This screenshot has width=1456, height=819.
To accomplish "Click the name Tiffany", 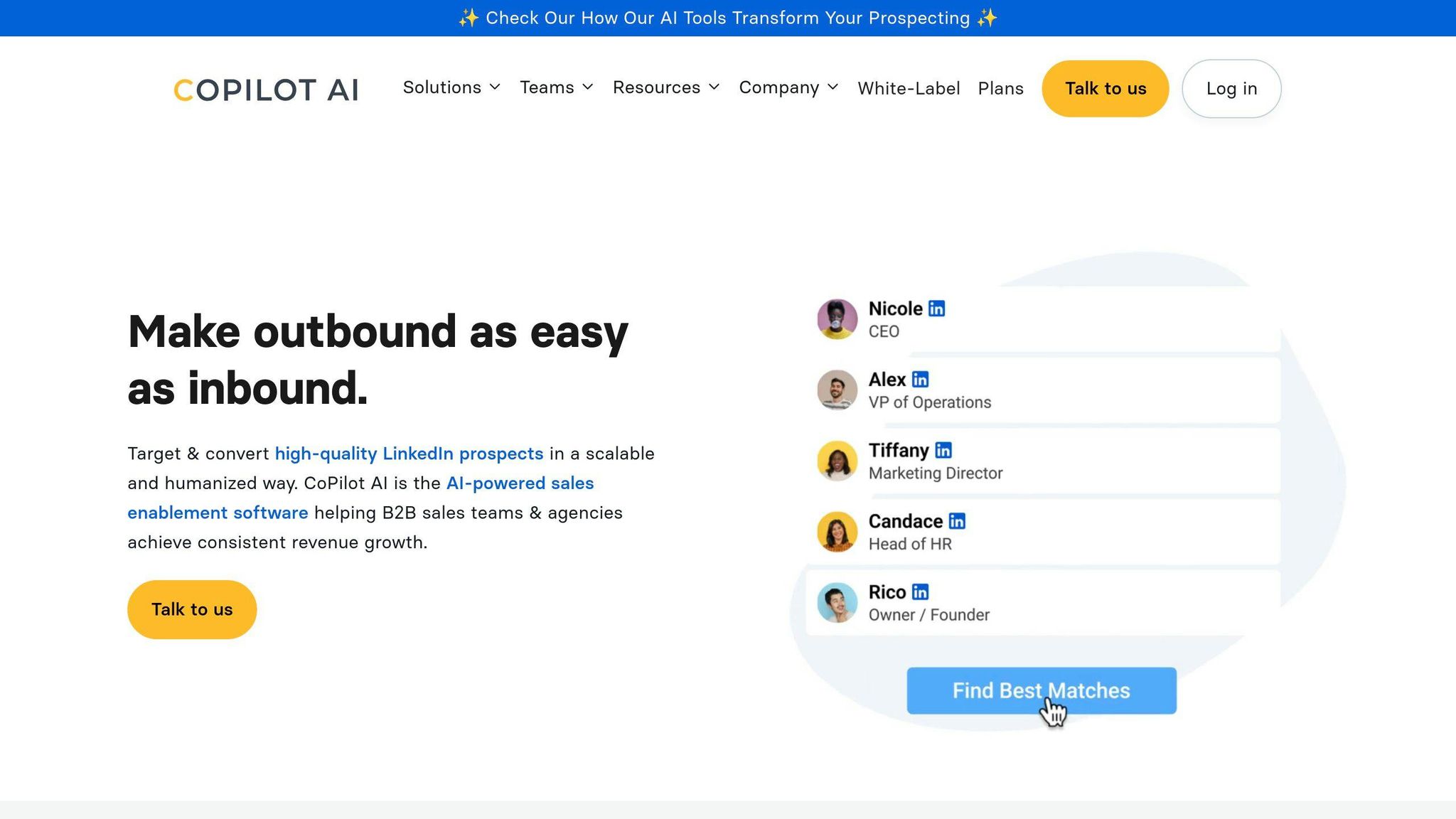I will [x=899, y=451].
